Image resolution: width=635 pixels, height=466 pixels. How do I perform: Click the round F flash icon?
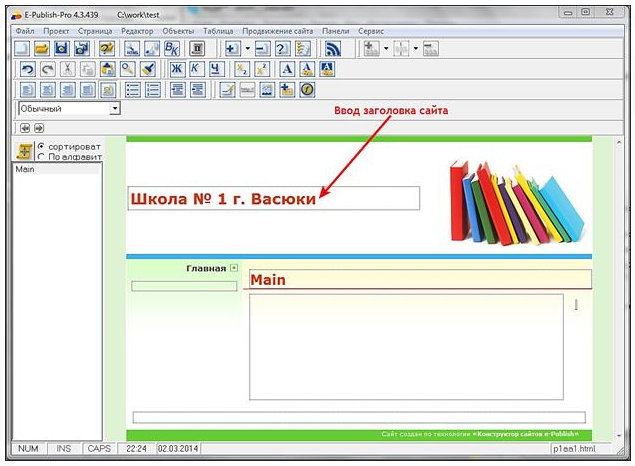click(x=307, y=90)
